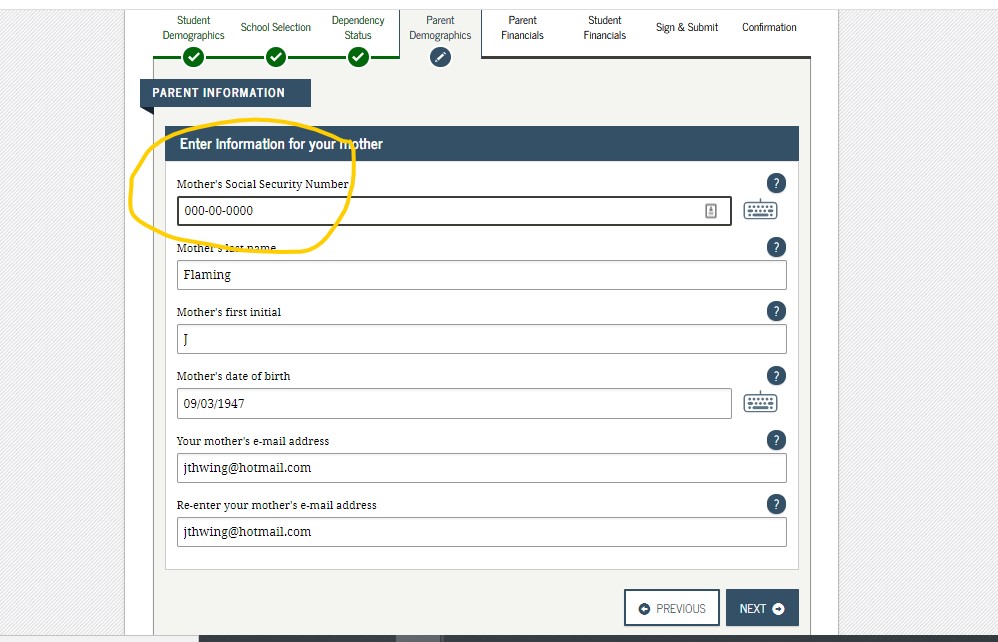The width and height of the screenshot is (998, 642).
Task: Show help for Mother's date of birth
Action: 776,375
